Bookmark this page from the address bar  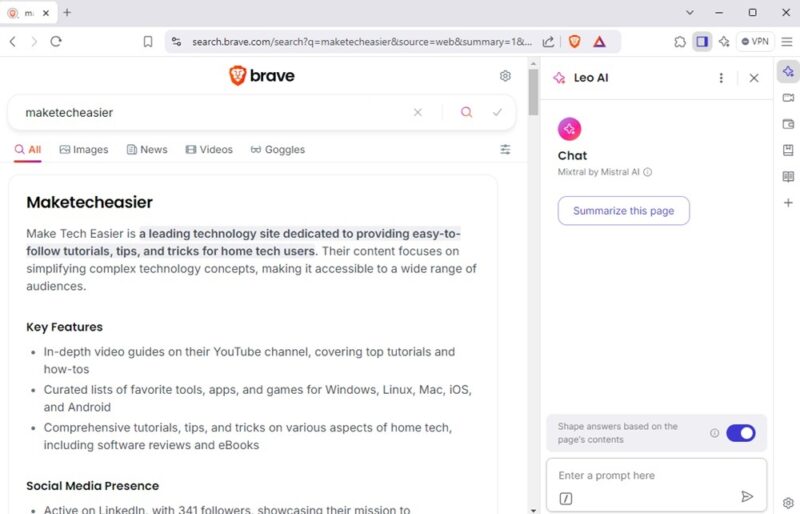click(148, 41)
